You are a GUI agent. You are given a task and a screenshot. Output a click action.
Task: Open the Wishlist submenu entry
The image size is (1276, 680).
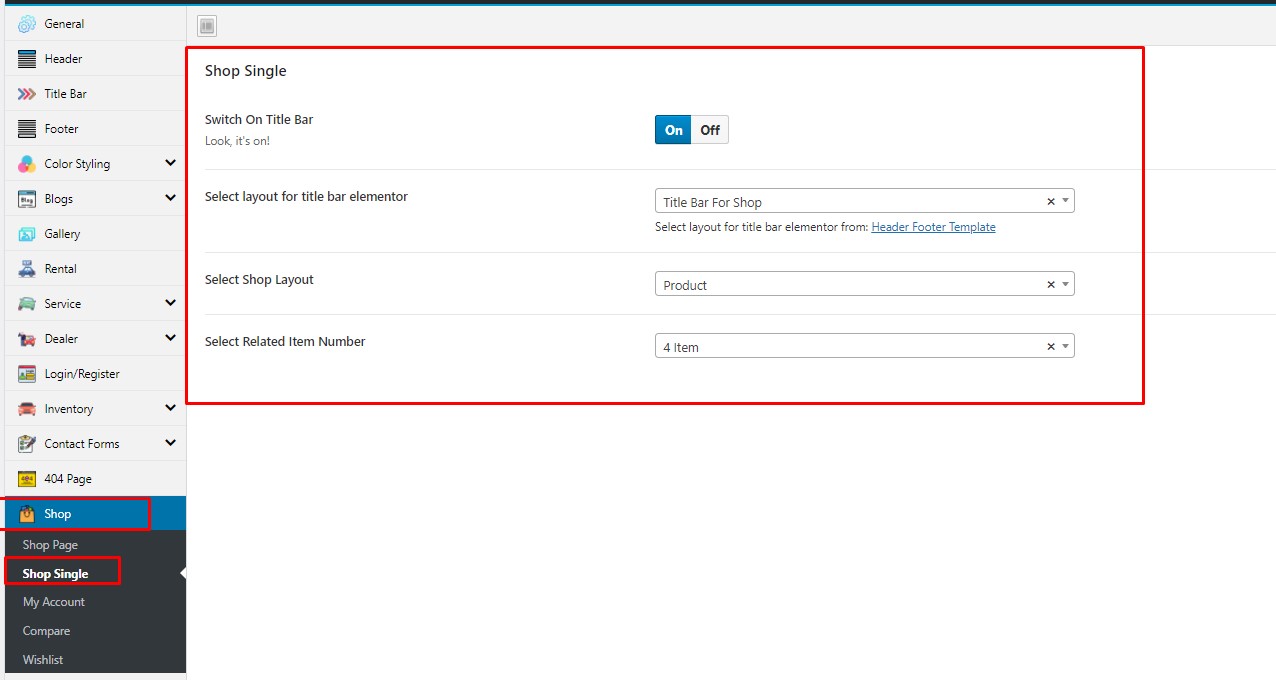[x=43, y=660]
